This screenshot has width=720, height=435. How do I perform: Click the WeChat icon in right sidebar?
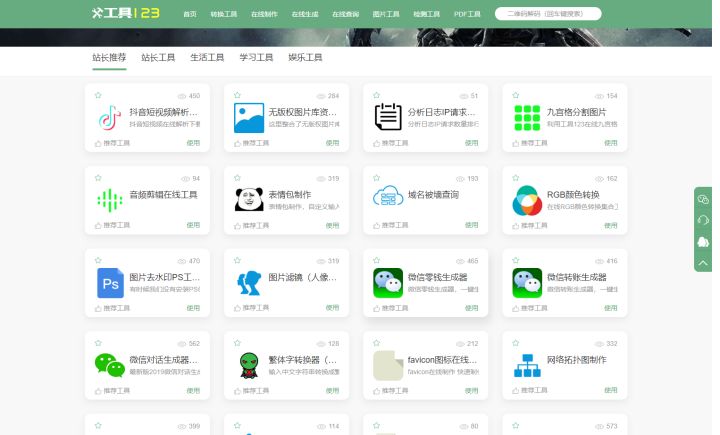[x=703, y=199]
